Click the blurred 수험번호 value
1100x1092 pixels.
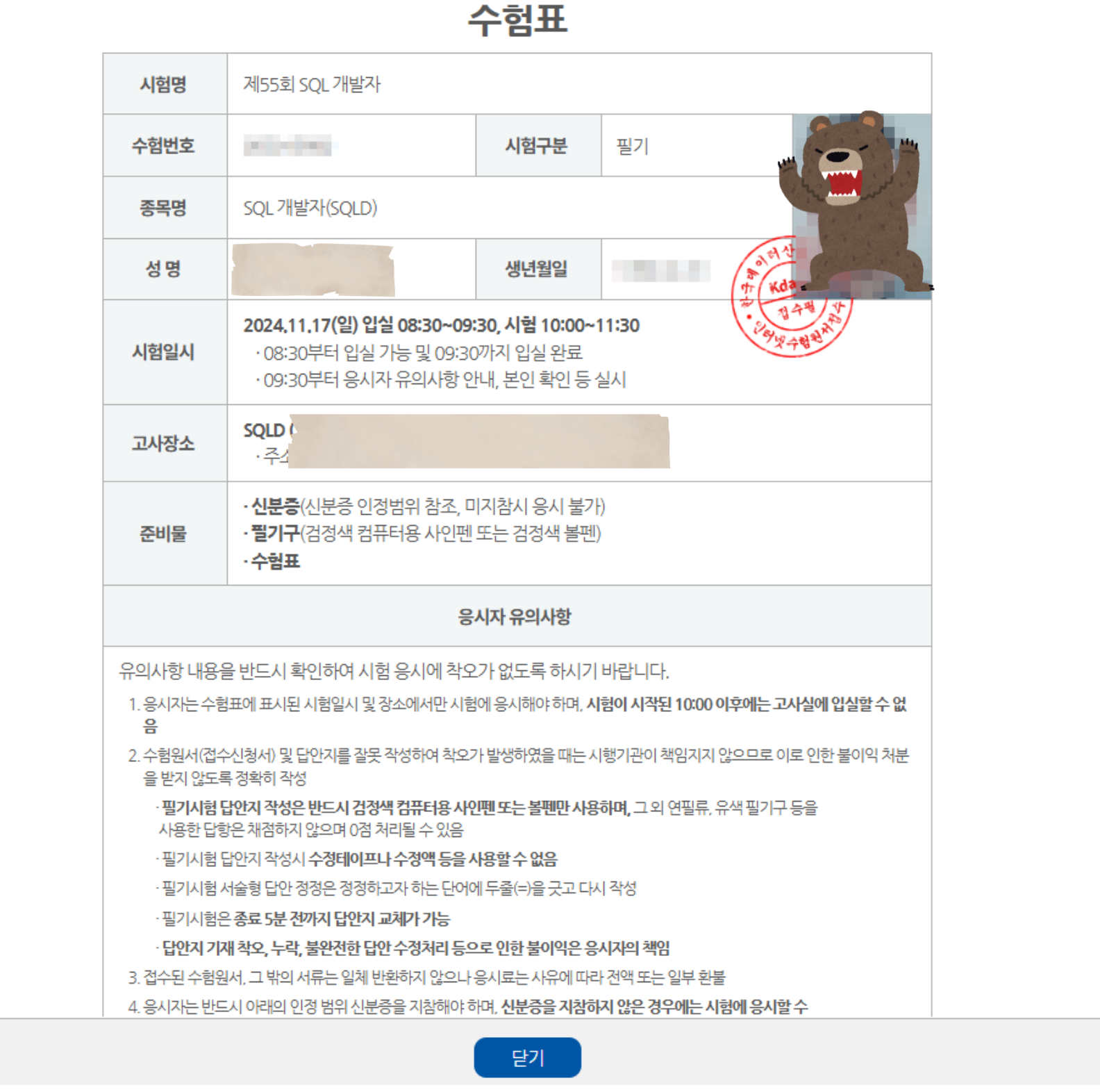coord(290,147)
